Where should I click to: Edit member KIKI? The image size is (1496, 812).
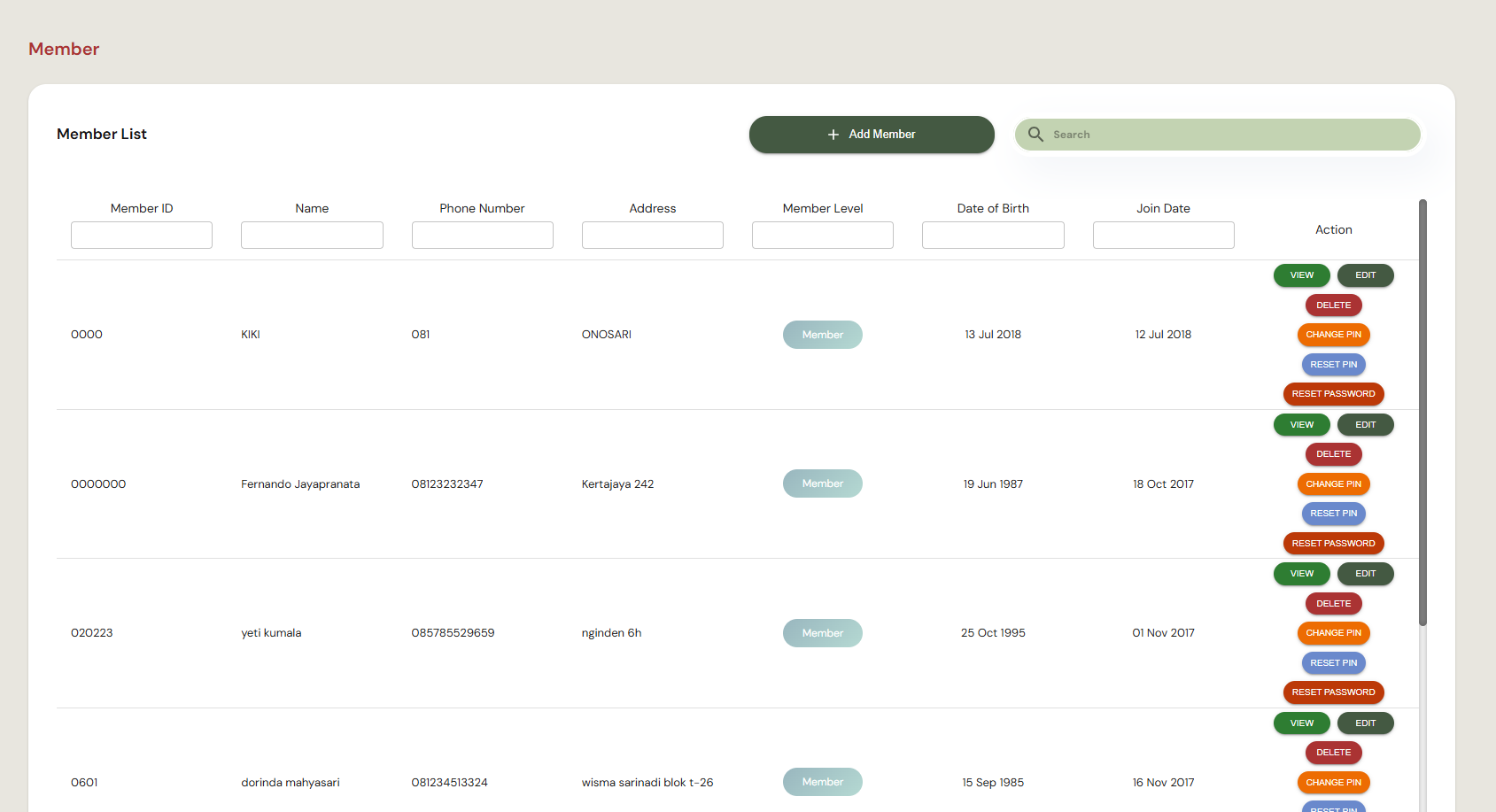(x=1366, y=275)
